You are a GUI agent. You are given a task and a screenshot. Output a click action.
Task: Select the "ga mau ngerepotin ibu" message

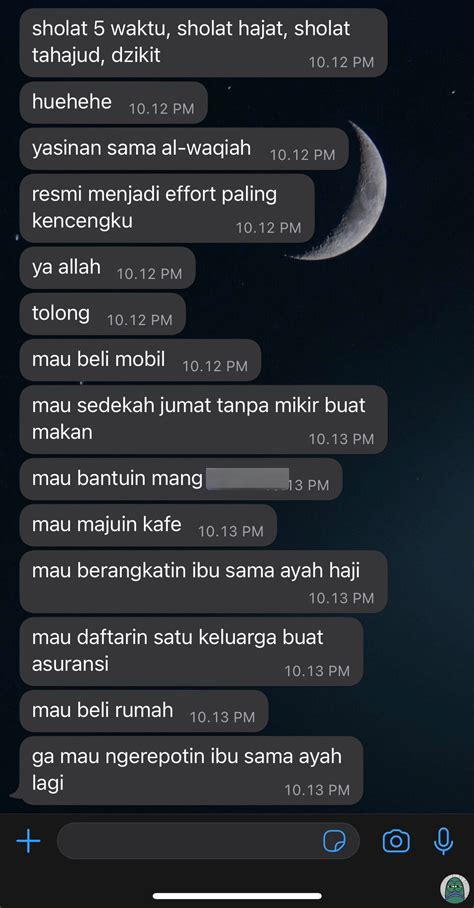(x=192, y=770)
